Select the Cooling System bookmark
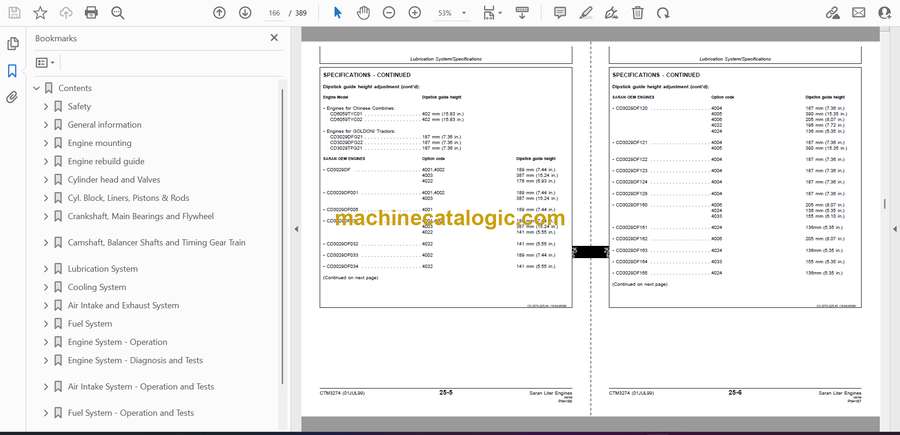Screen dimensions: 900x435 click(x=96, y=287)
